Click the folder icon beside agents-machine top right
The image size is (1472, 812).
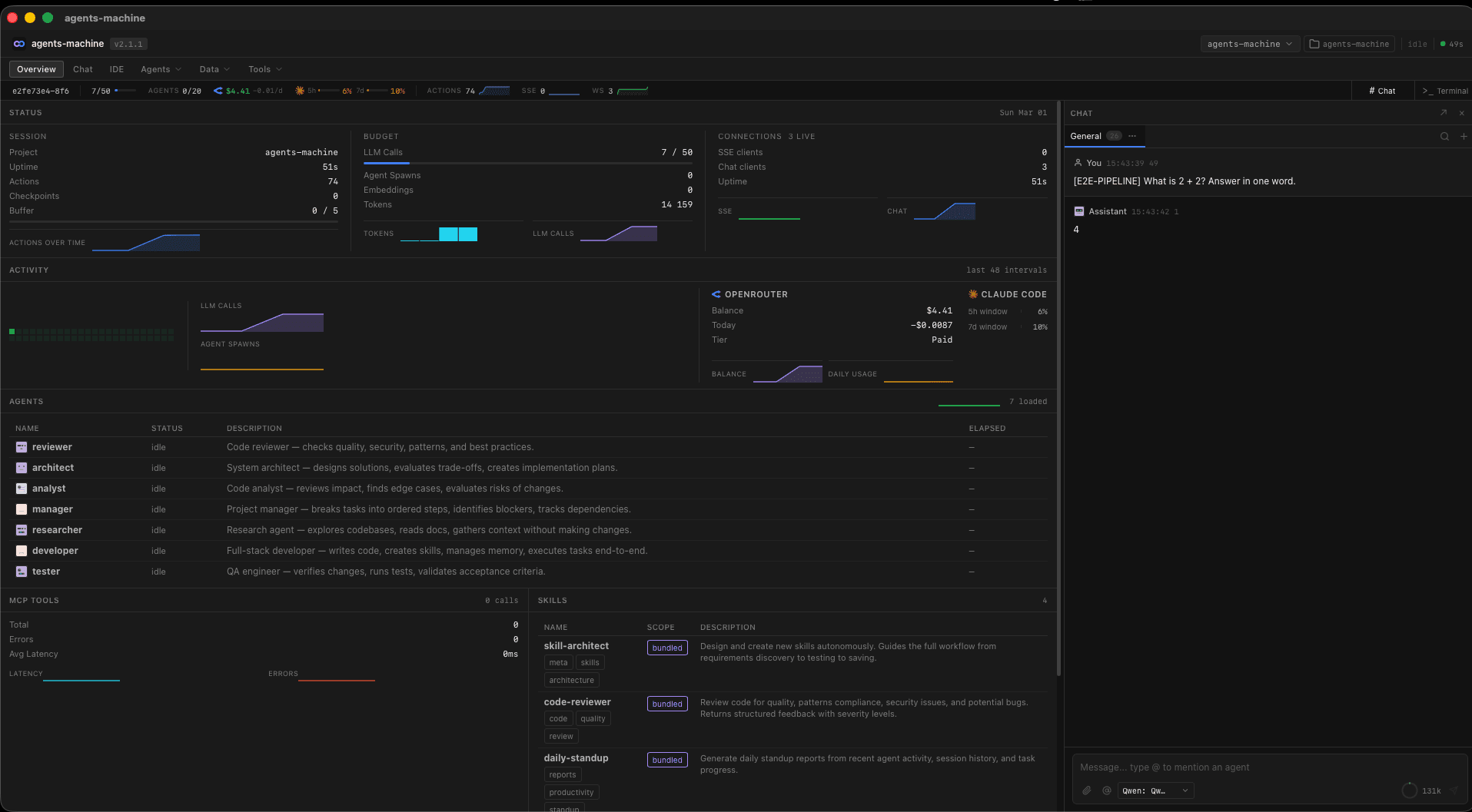1314,44
